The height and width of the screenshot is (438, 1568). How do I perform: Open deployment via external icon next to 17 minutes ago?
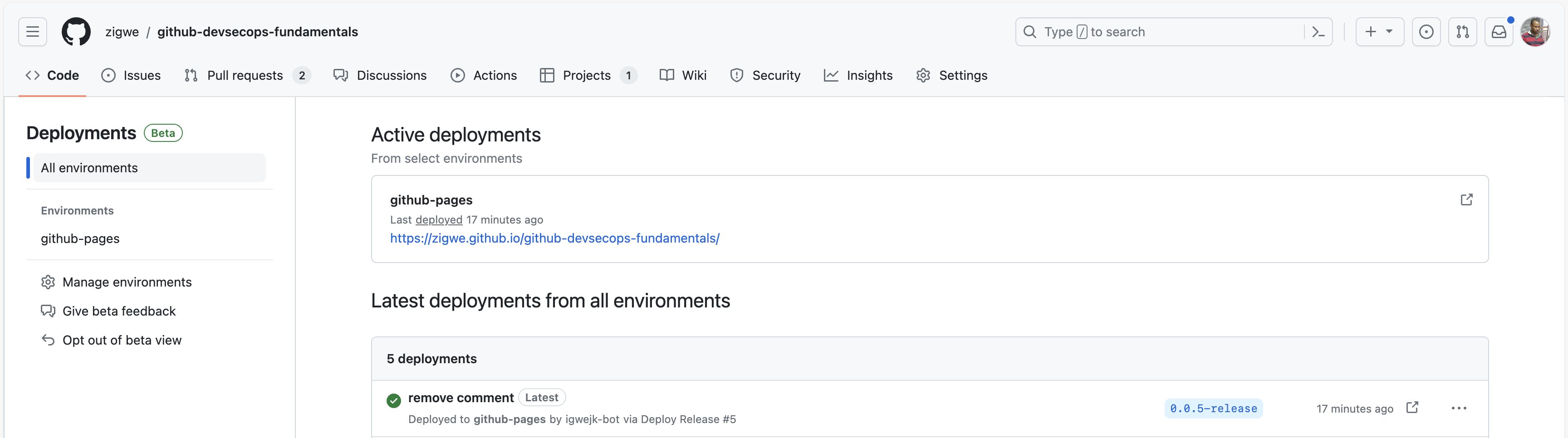[1412, 408]
